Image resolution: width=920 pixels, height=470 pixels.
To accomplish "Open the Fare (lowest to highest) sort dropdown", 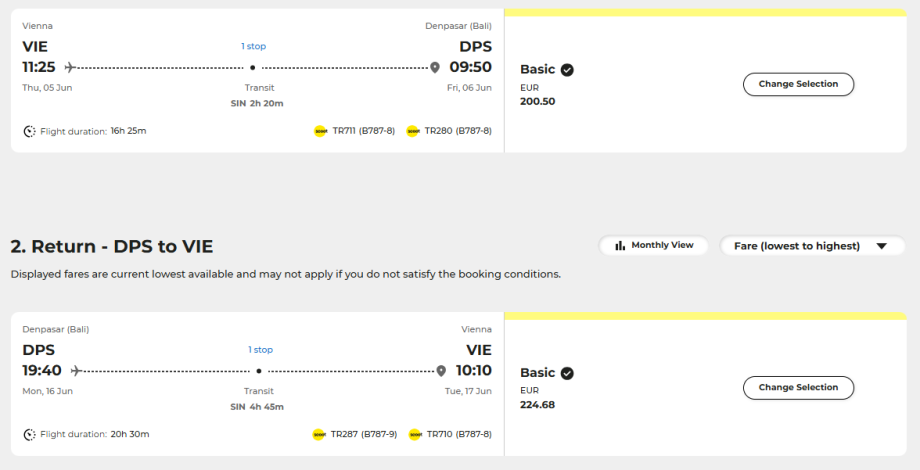I will click(811, 246).
